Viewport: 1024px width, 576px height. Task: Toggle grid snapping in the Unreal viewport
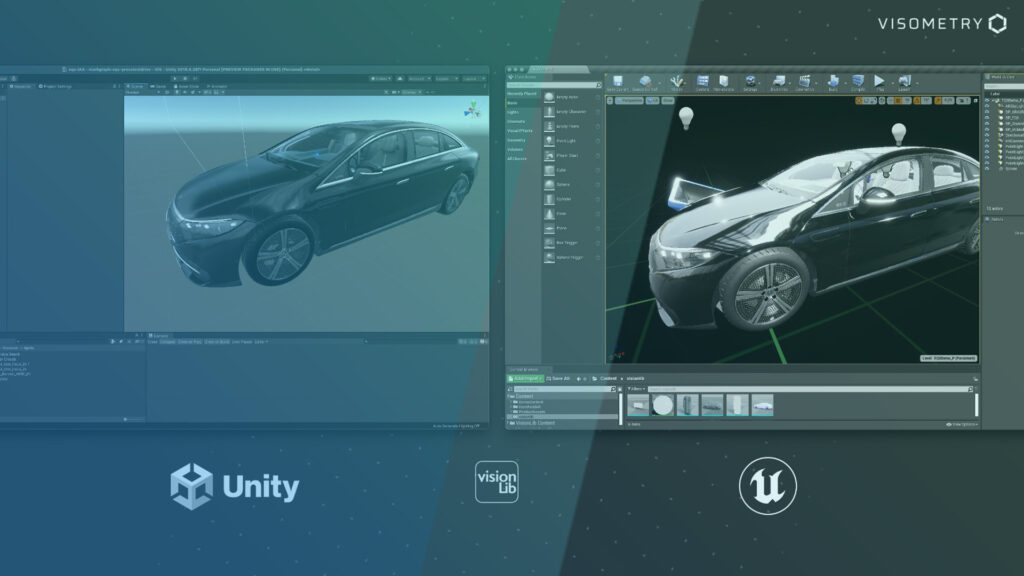tap(899, 101)
